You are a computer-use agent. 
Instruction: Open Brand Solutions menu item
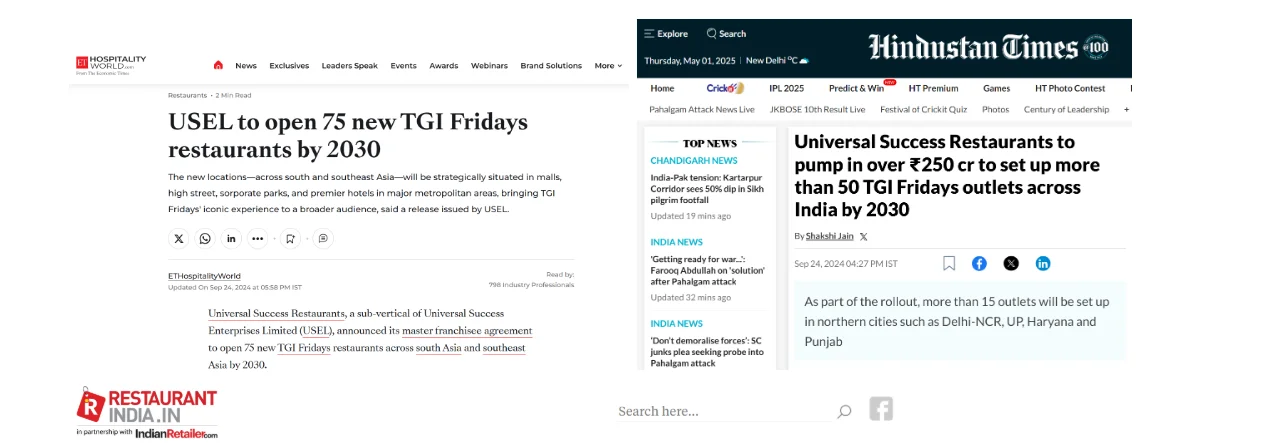coord(551,65)
